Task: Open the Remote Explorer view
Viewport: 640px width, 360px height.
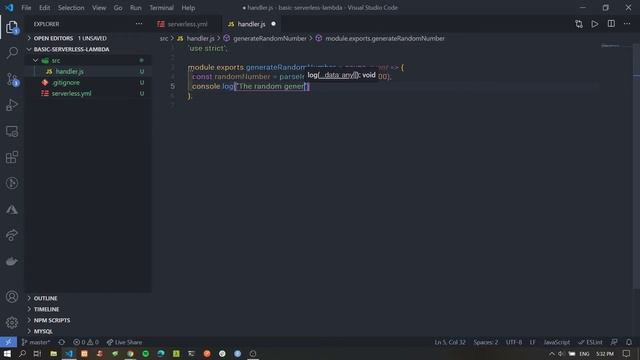Action: [x=12, y=131]
